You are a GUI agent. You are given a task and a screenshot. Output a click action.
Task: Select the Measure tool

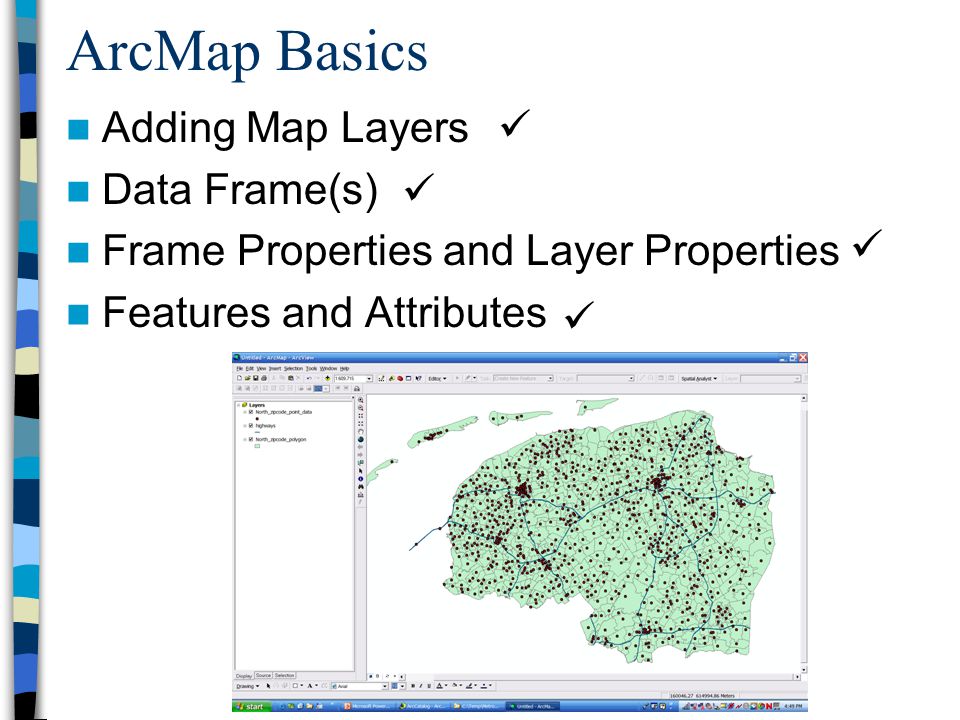pyautogui.click(x=361, y=495)
